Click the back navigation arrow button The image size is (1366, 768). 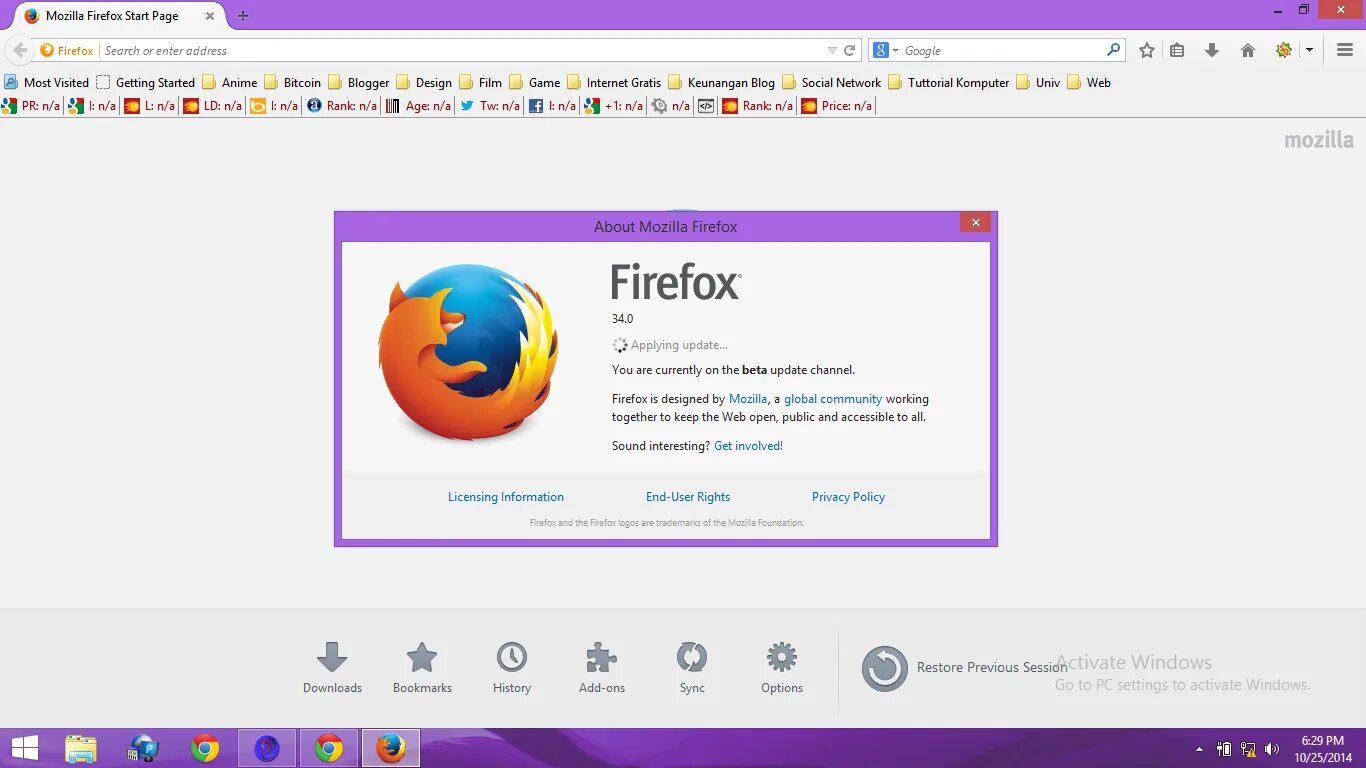[x=19, y=50]
